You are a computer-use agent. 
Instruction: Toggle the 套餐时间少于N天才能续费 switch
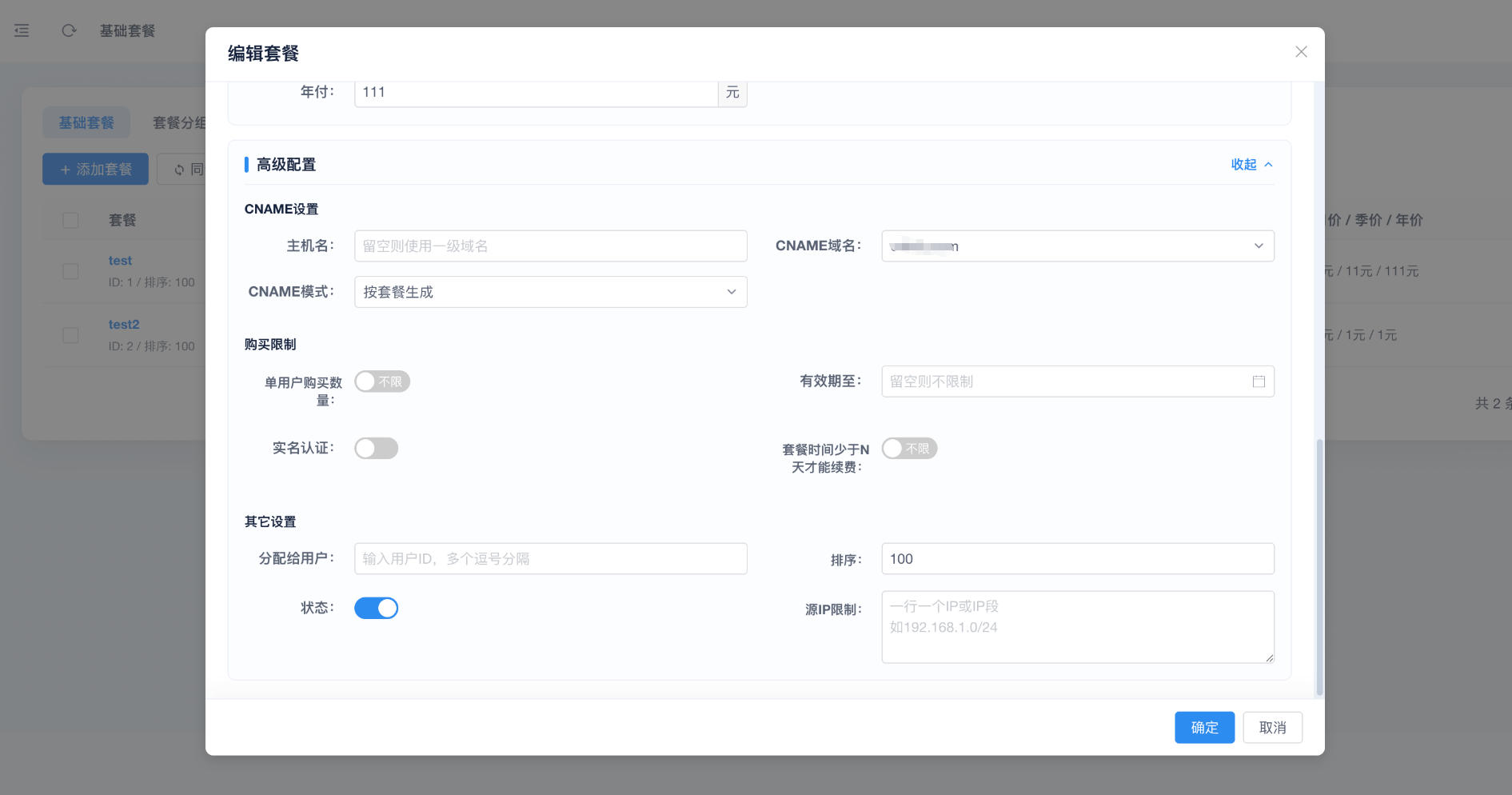909,449
